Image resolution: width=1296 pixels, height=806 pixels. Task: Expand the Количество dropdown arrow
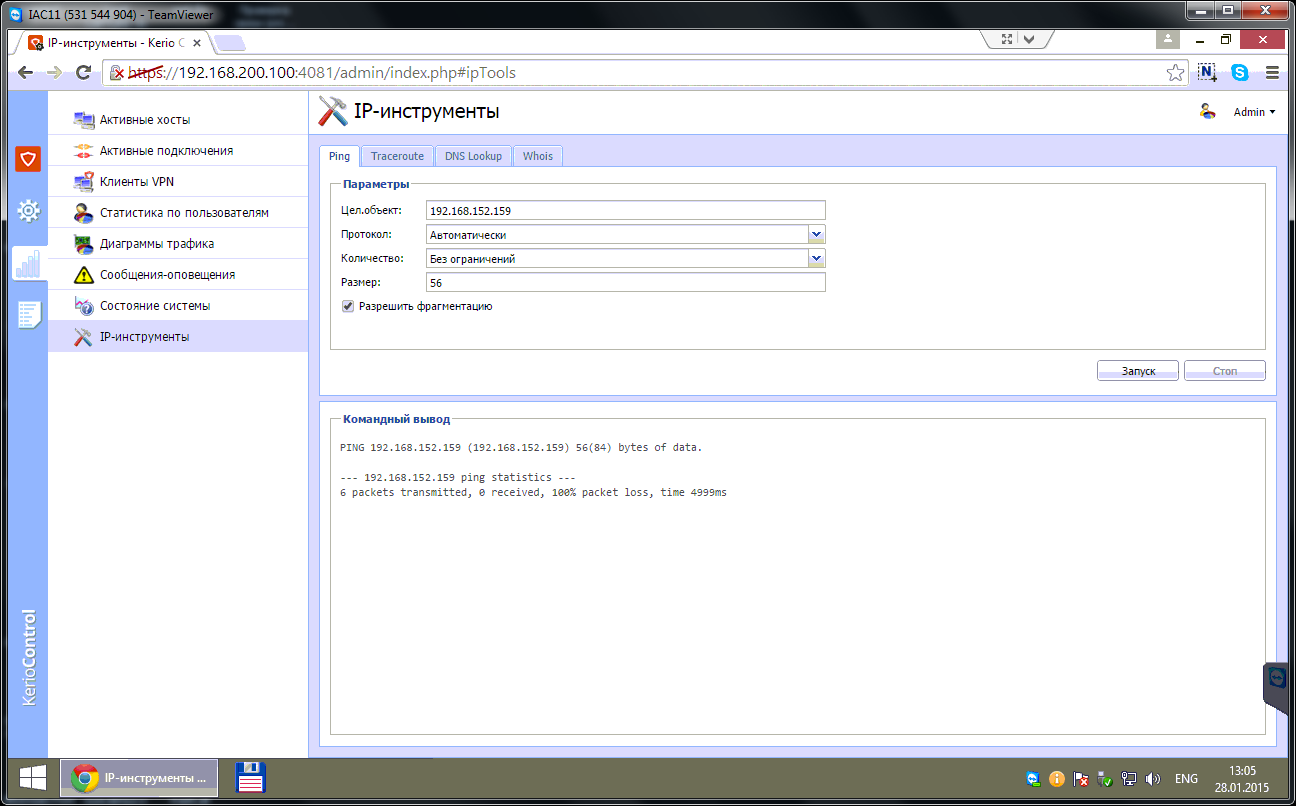pyautogui.click(x=817, y=259)
